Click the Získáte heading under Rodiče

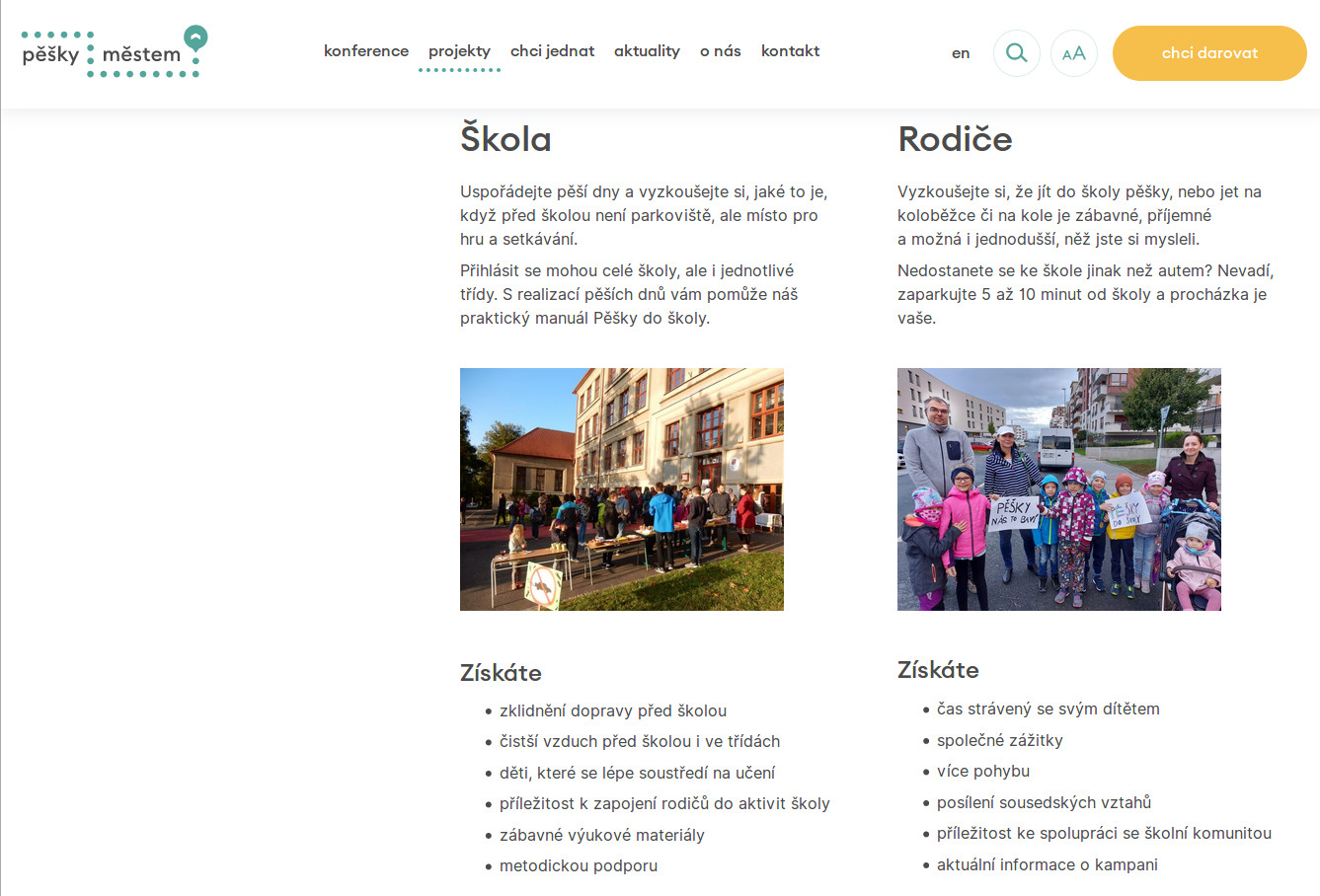tap(938, 670)
